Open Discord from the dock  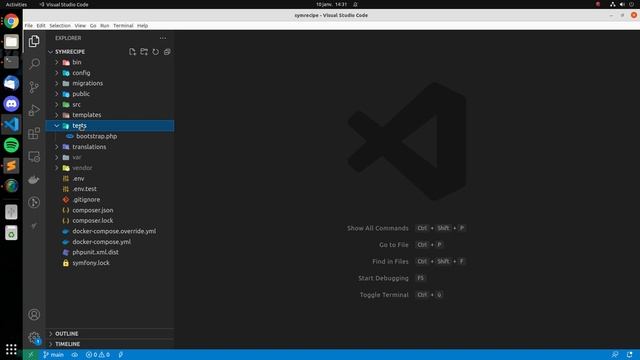[x=11, y=104]
